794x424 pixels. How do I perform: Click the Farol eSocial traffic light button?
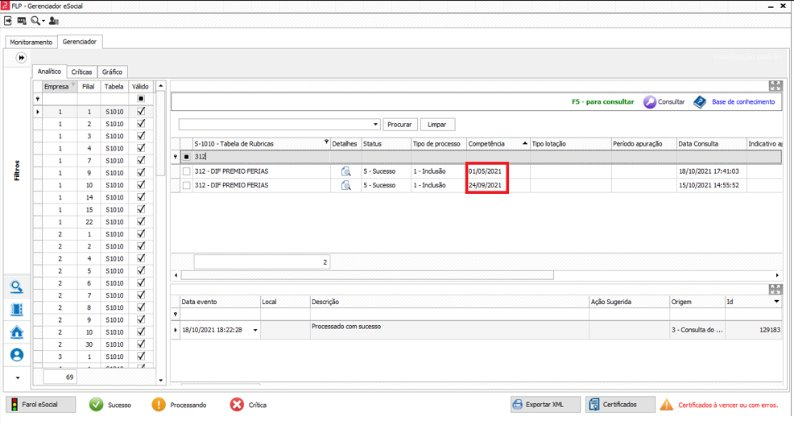point(41,404)
